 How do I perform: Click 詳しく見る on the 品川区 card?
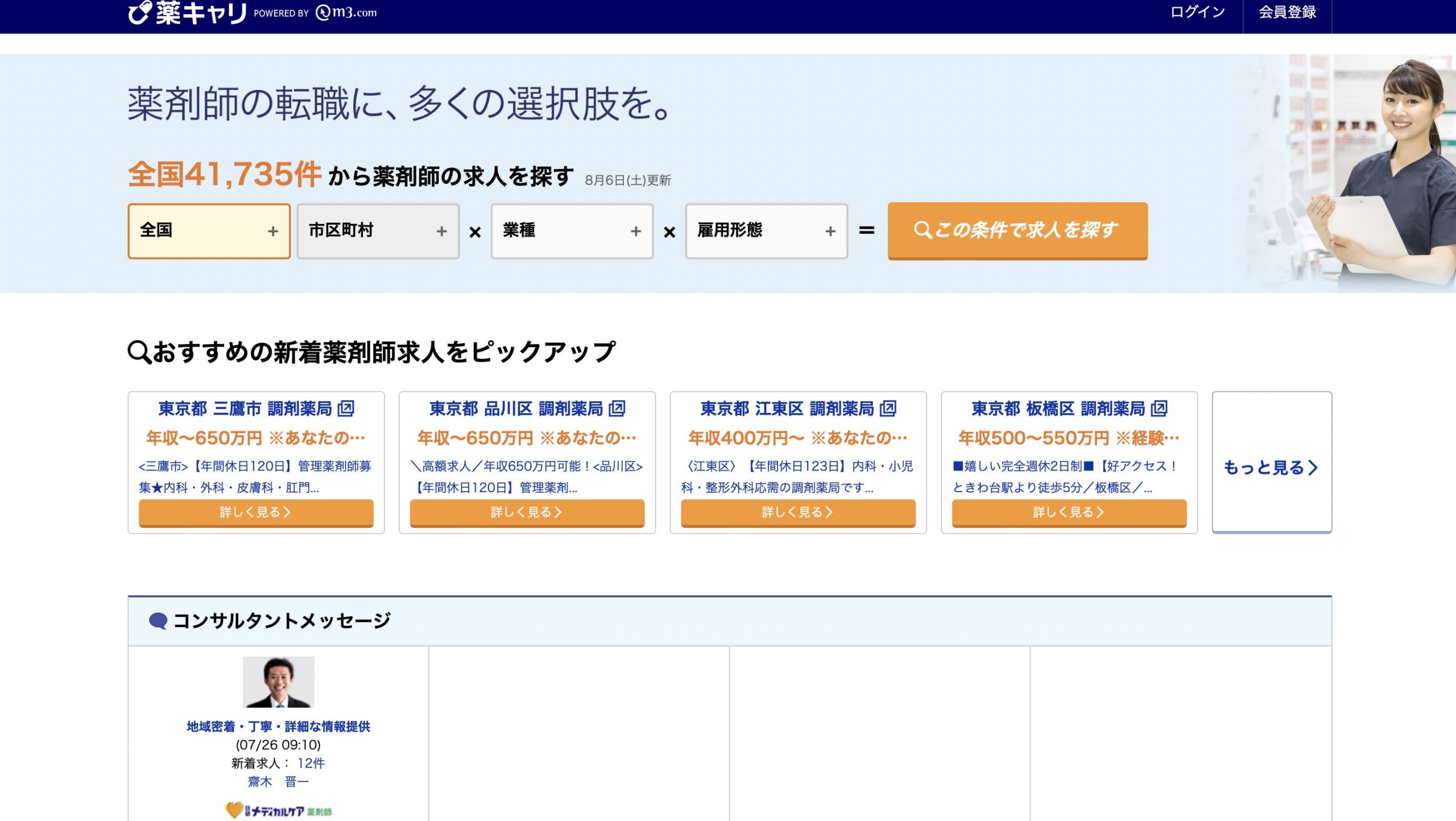click(527, 513)
